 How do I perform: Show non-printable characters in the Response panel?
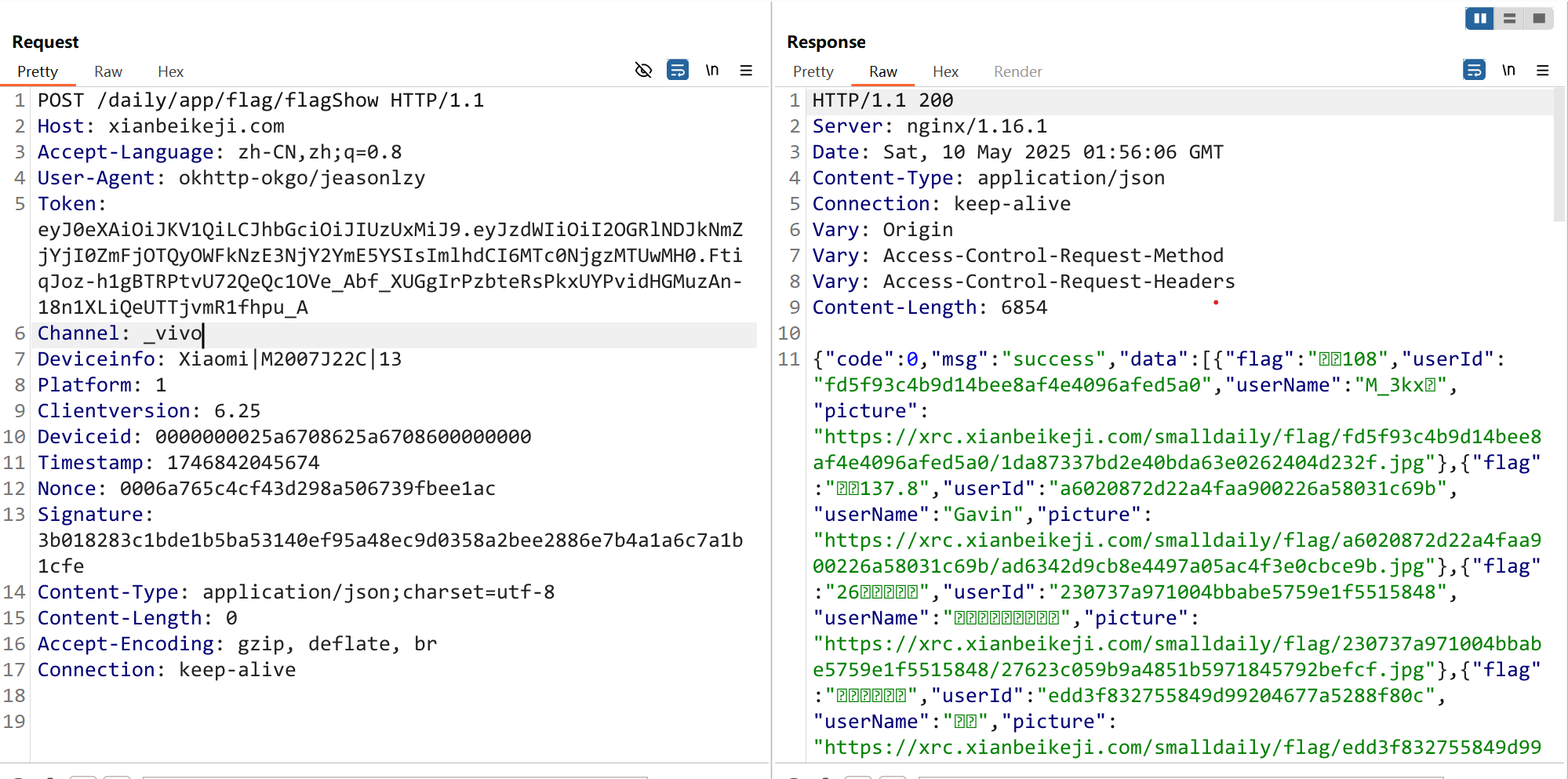click(x=1508, y=71)
